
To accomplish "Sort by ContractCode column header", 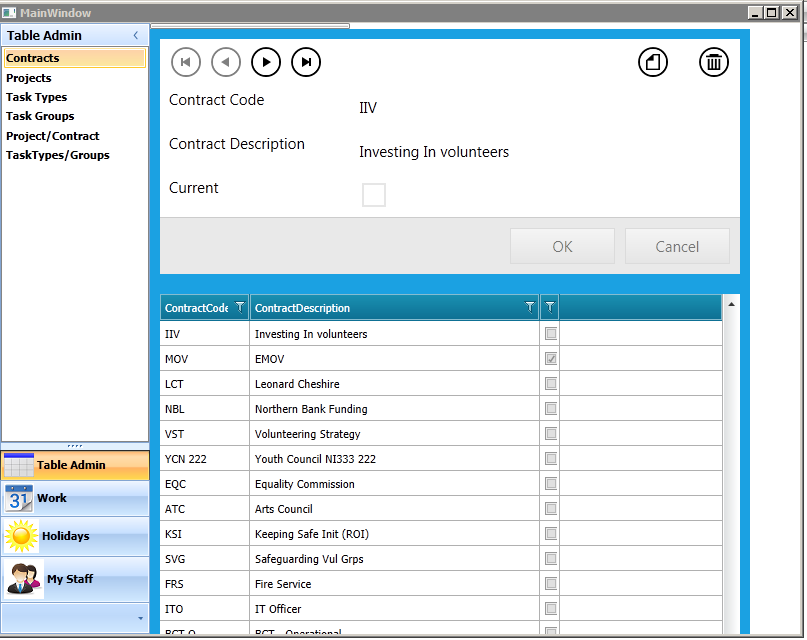I will [x=197, y=308].
